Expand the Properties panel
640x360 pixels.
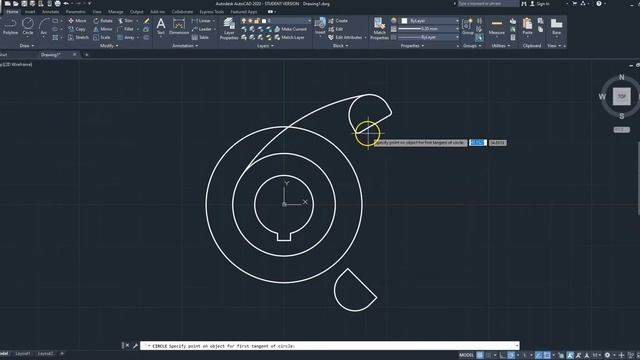coord(412,46)
